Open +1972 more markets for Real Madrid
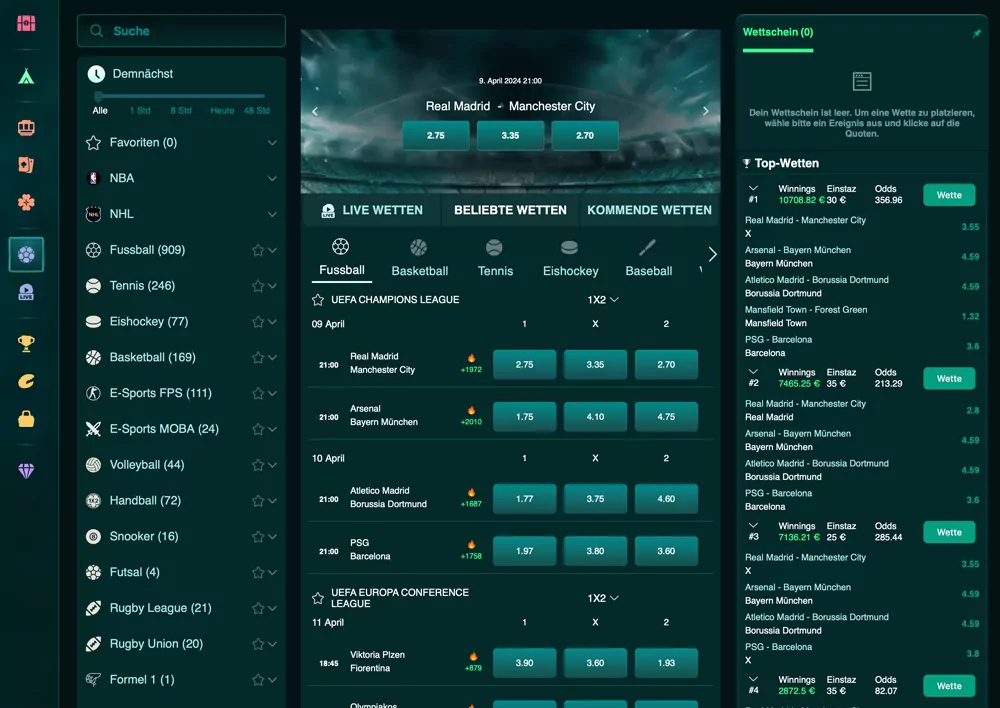Image resolution: width=1000 pixels, height=708 pixels. tap(471, 370)
